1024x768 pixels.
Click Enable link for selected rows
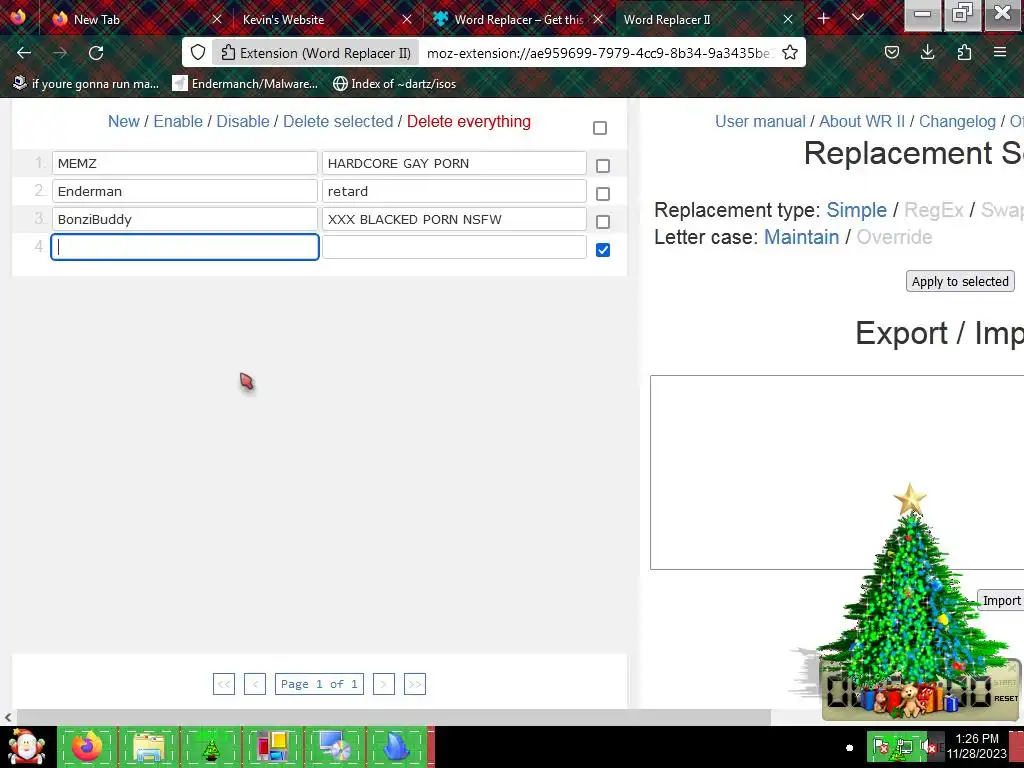click(178, 121)
